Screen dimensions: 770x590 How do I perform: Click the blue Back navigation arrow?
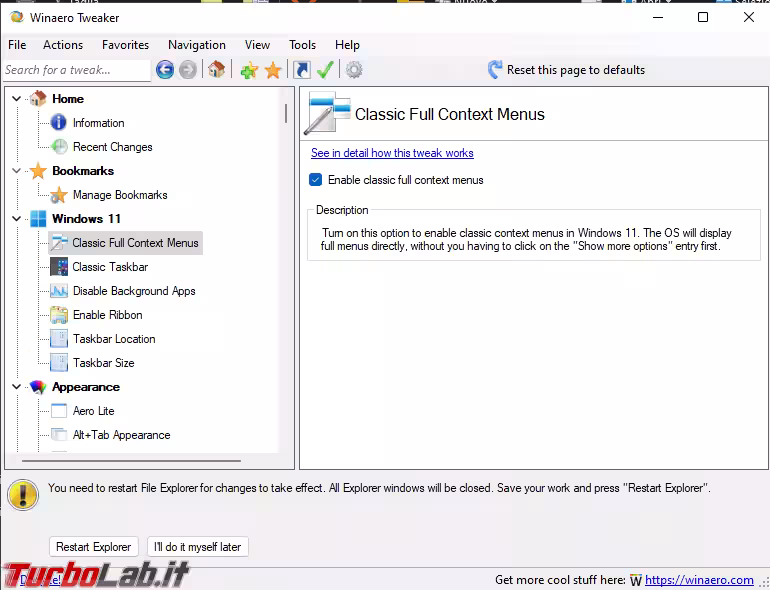click(165, 70)
